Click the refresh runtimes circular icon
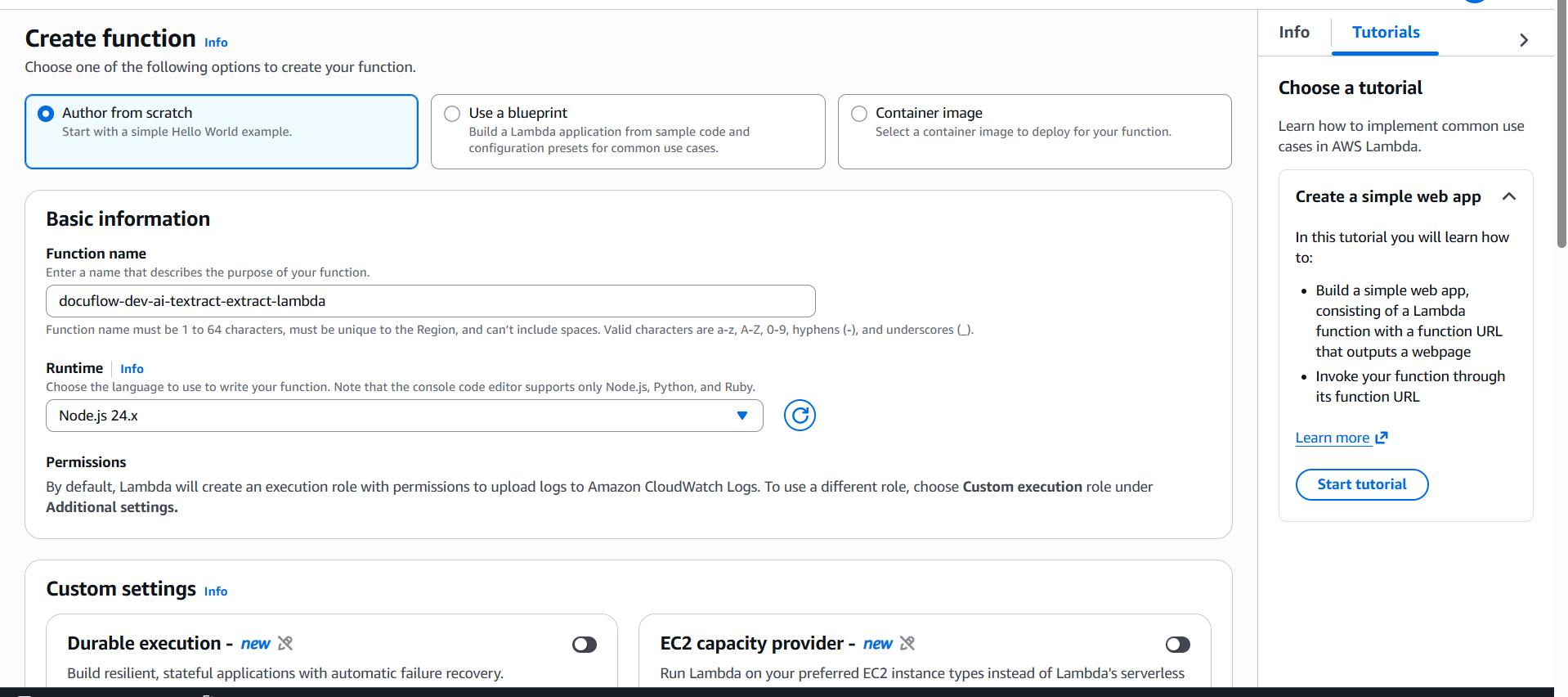 (x=800, y=416)
